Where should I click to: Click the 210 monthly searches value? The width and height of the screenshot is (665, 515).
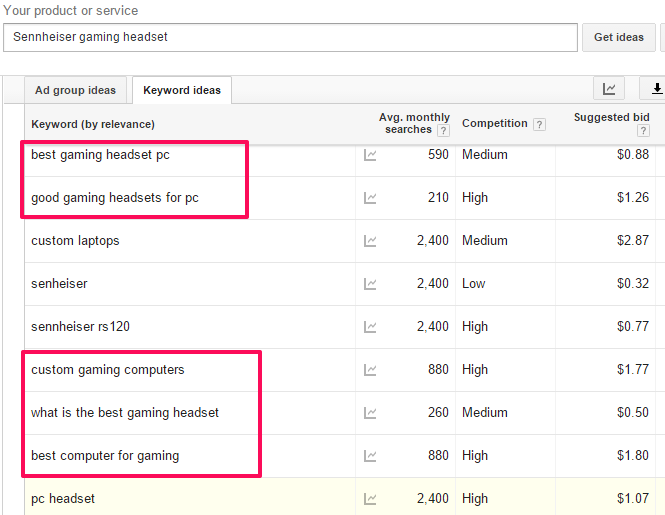click(438, 197)
